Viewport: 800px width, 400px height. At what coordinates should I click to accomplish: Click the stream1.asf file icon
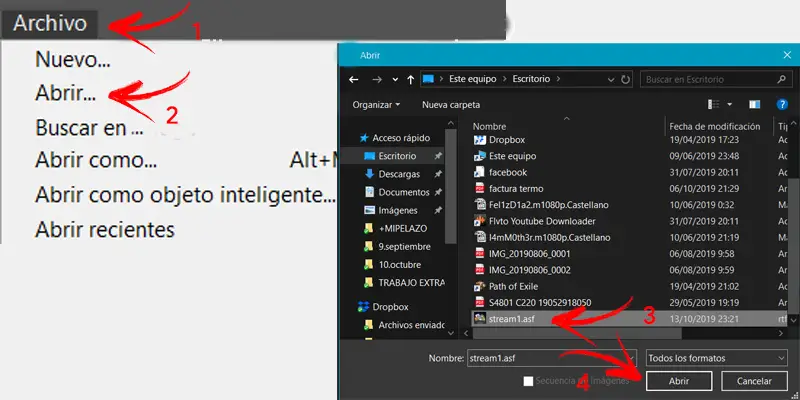480,319
